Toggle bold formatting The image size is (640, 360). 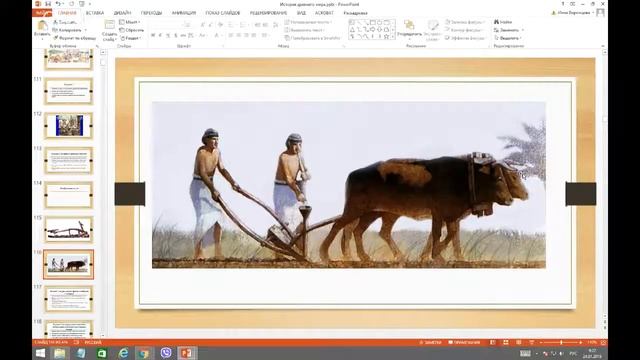[153, 36]
